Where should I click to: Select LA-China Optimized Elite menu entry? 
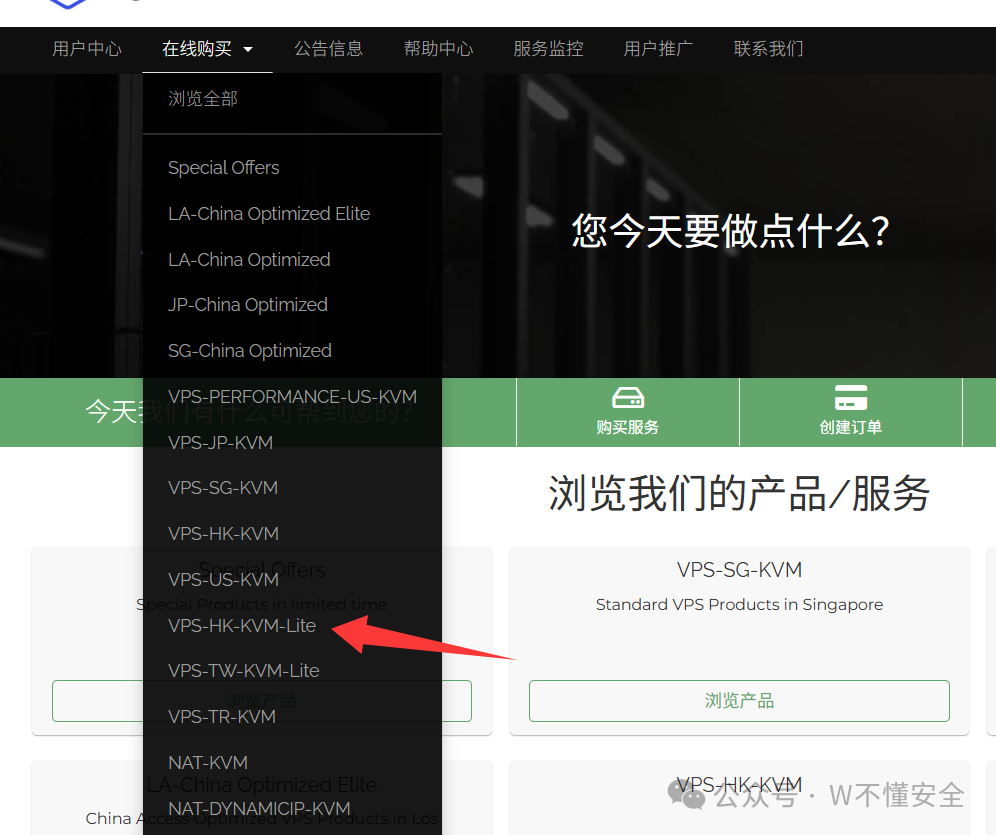[269, 214]
